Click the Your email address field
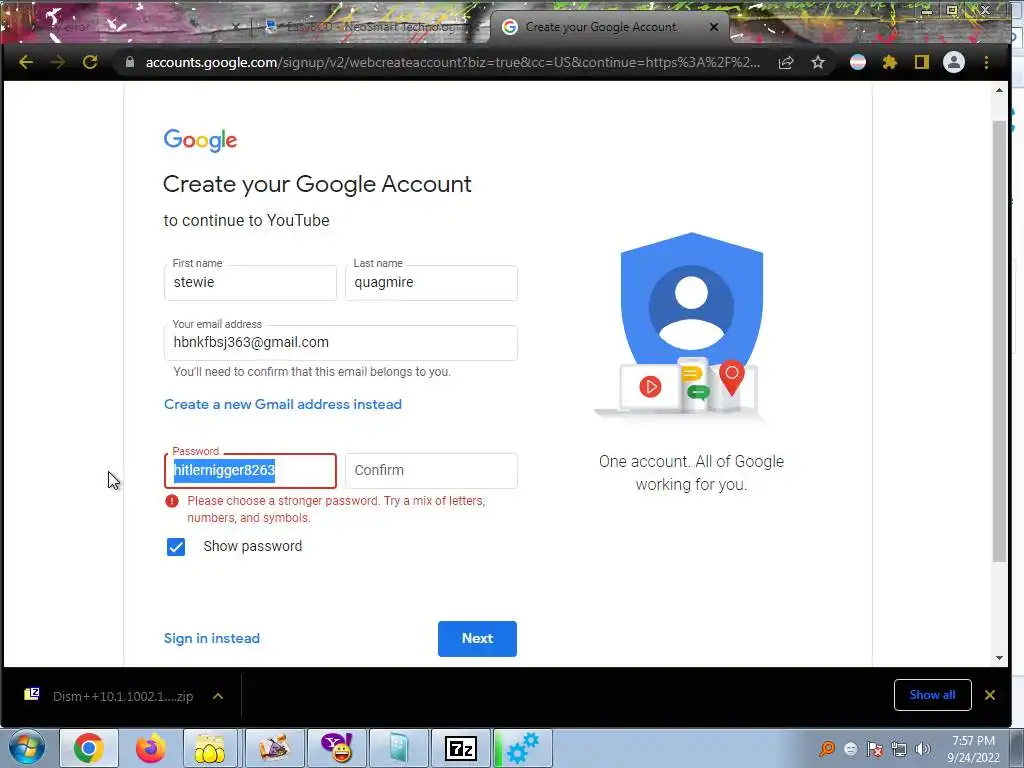 (341, 343)
